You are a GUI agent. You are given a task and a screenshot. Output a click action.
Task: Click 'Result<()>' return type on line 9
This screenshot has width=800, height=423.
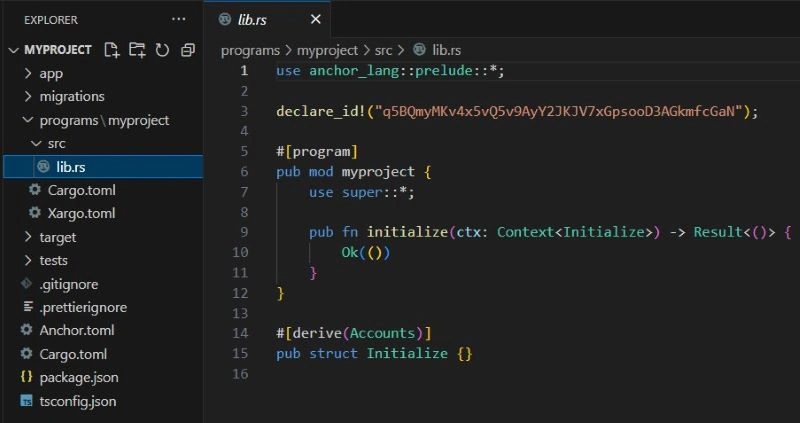735,232
